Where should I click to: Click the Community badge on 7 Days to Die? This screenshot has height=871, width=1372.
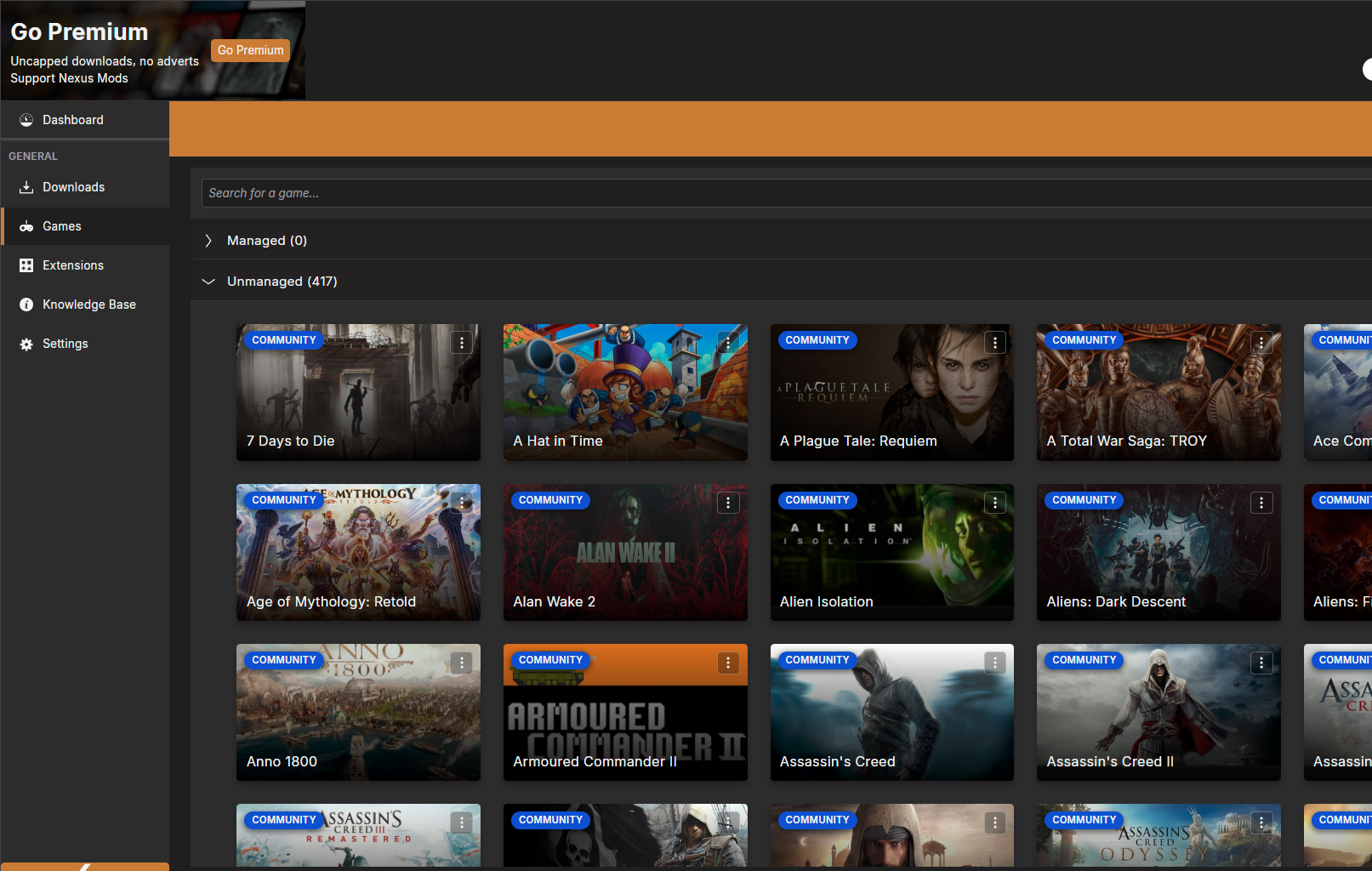coord(284,340)
